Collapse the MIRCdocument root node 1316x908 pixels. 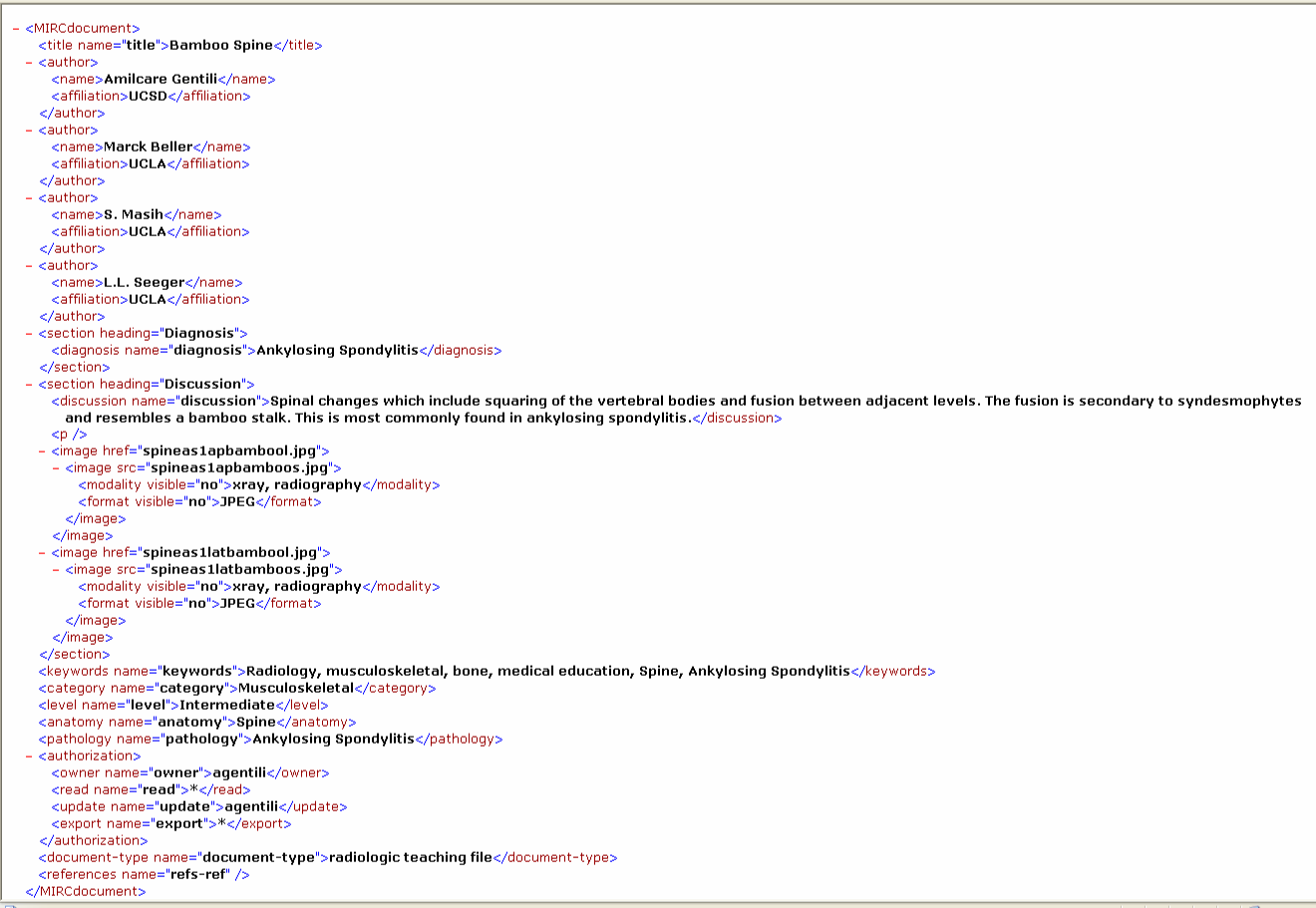tap(16, 29)
